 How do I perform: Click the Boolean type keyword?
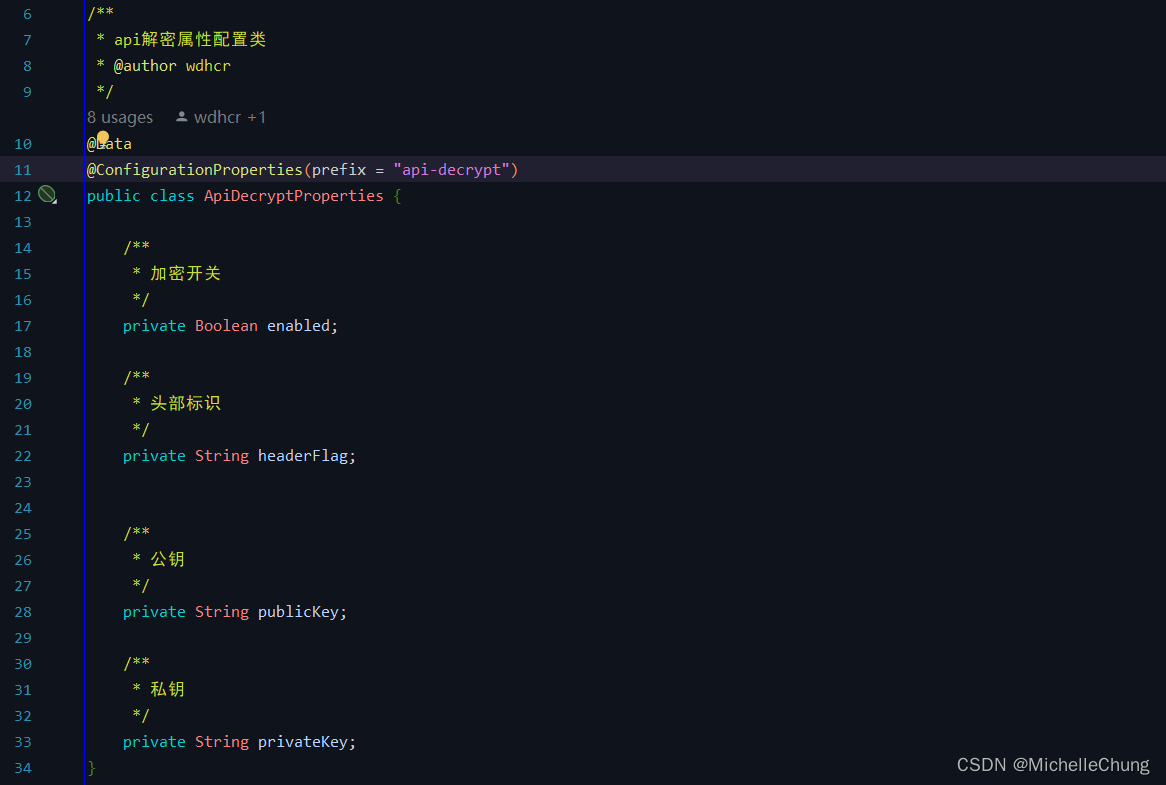pyautogui.click(x=226, y=326)
